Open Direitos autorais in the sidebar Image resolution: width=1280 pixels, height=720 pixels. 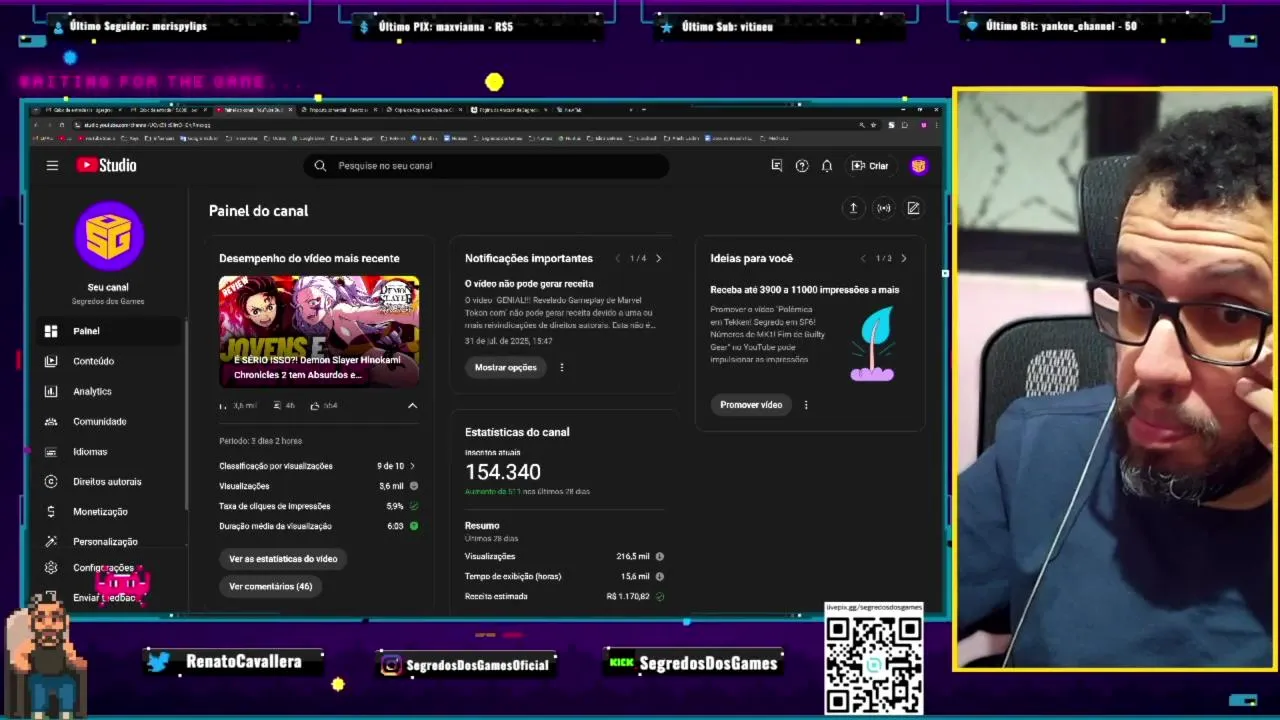coord(109,482)
